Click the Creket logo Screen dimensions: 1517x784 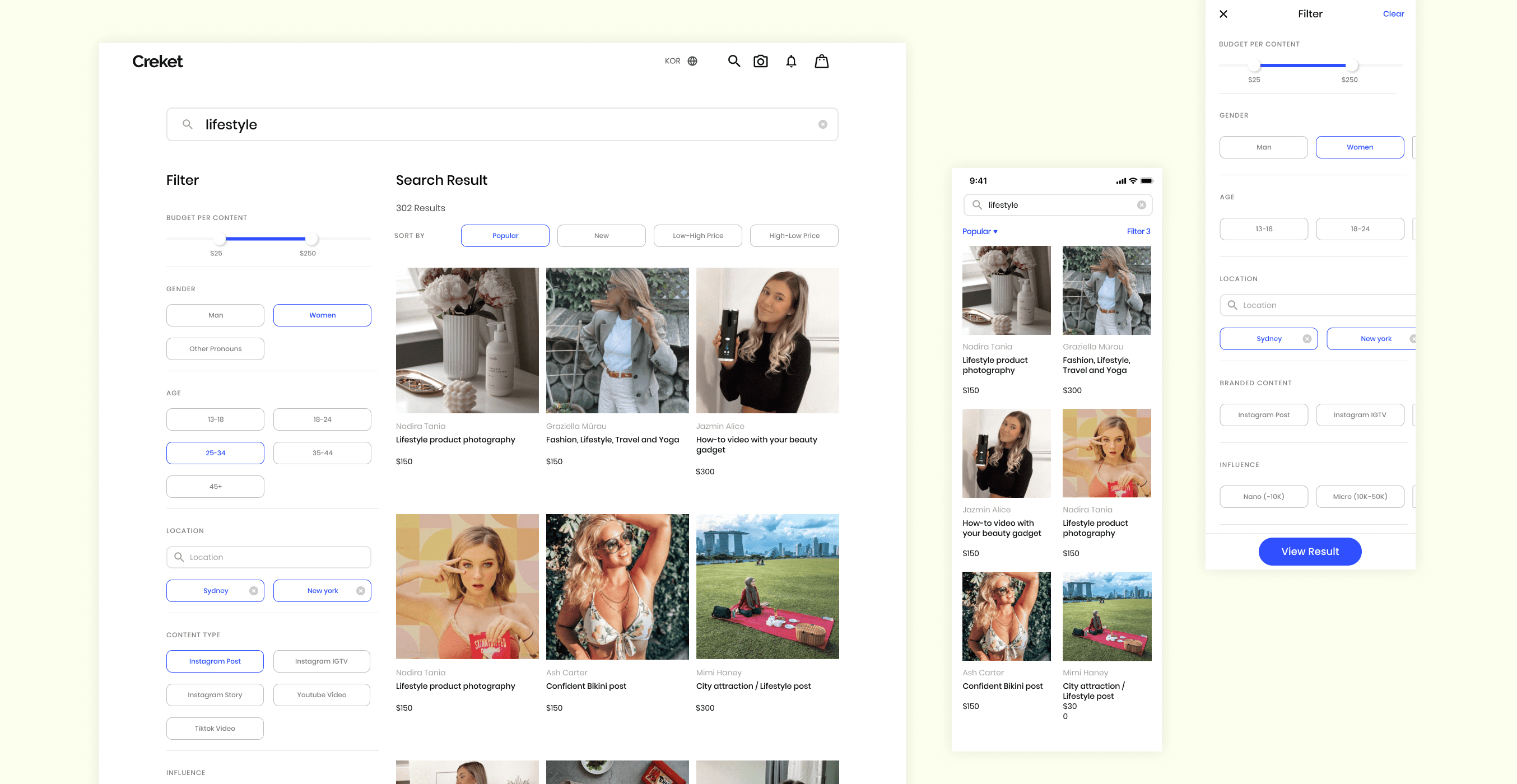click(157, 61)
